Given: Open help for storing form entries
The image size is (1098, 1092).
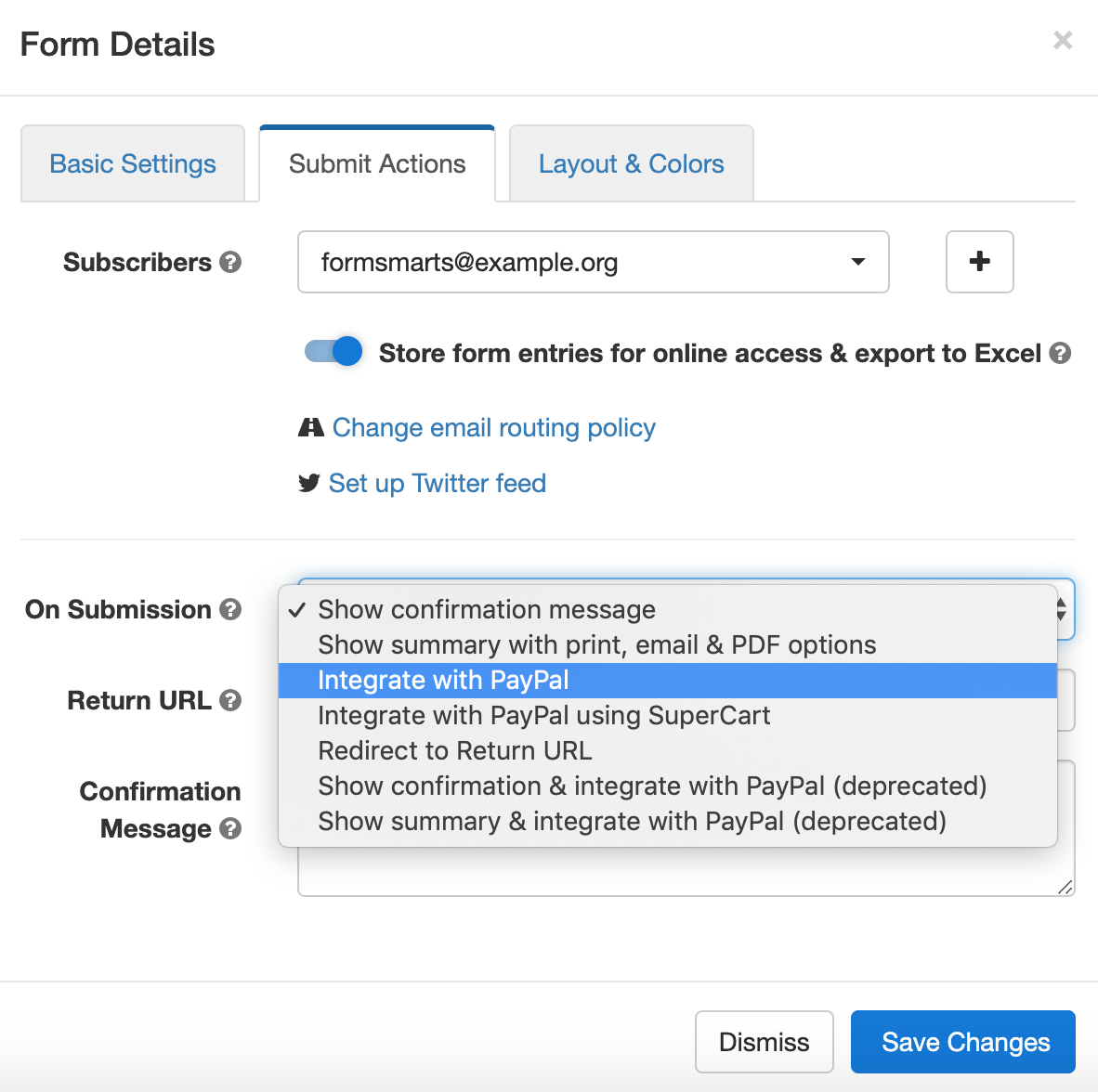Looking at the screenshot, I should (x=1060, y=354).
